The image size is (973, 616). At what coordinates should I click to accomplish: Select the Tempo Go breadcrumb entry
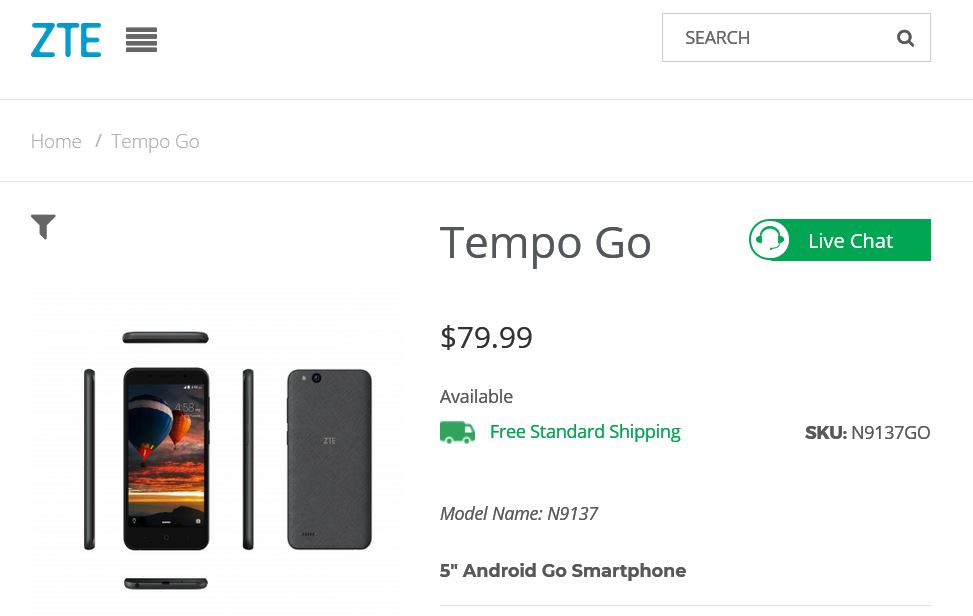[x=155, y=141]
